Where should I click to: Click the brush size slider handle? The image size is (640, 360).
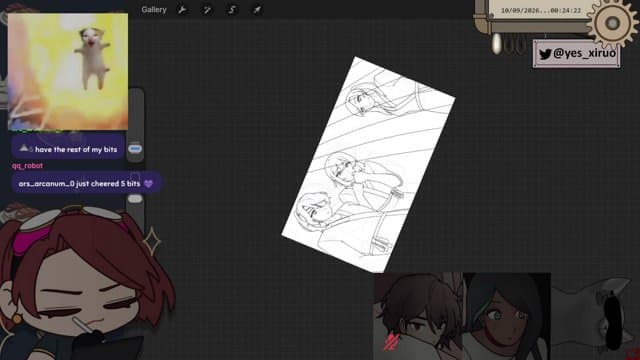pos(135,149)
